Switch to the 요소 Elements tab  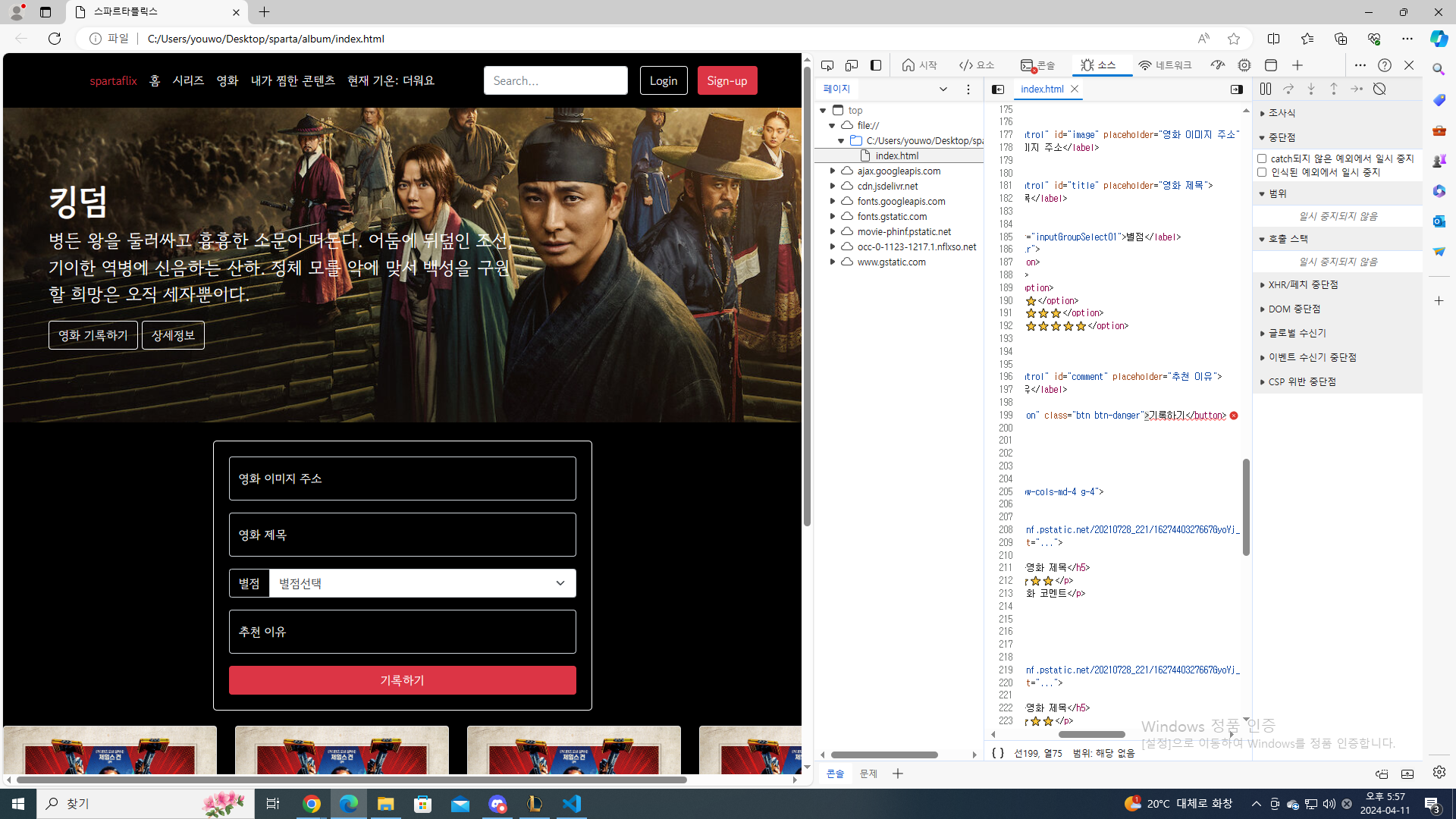[977, 65]
